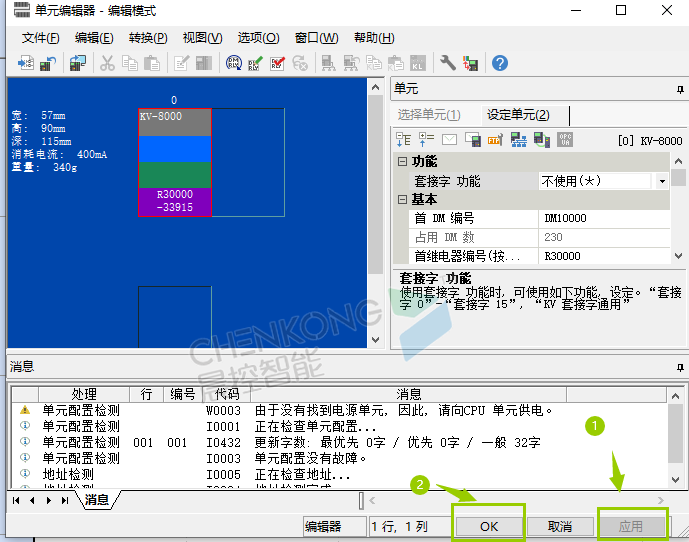Collapse the 功能 property group
Screen dimensions: 689x542
tap(402, 162)
